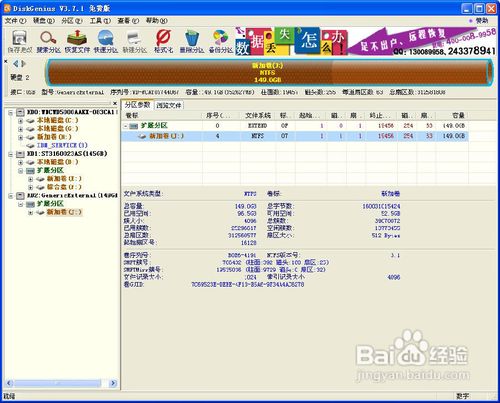This screenshot has height=403, width=500.
Task: Select 新加卷(E:) in disk tree
Action: (64, 179)
